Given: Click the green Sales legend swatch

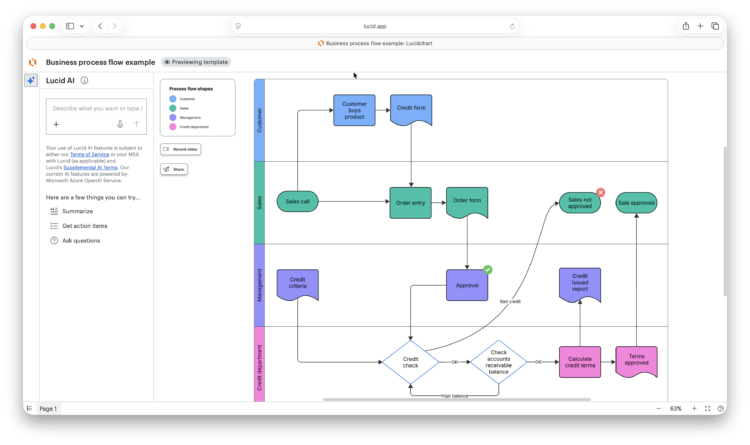Looking at the screenshot, I should [173, 108].
